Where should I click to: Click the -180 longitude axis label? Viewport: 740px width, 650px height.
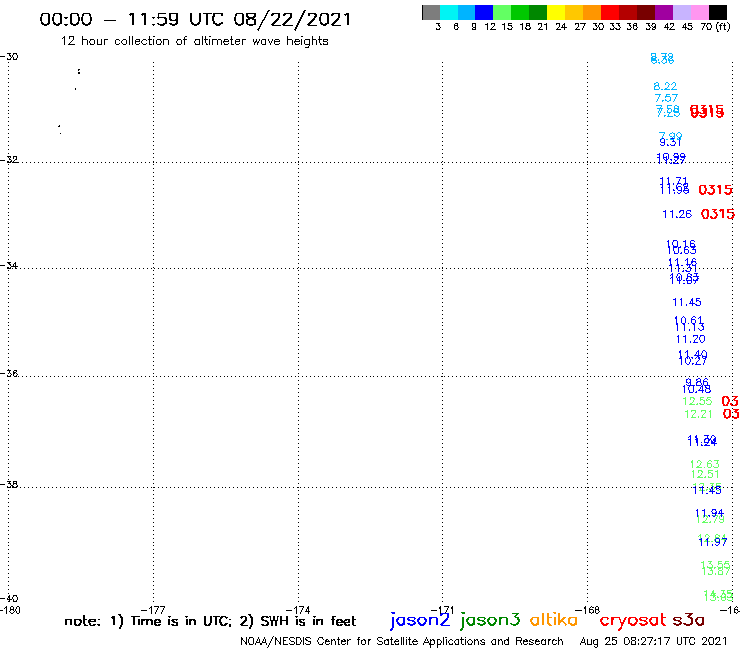[x=10, y=610]
